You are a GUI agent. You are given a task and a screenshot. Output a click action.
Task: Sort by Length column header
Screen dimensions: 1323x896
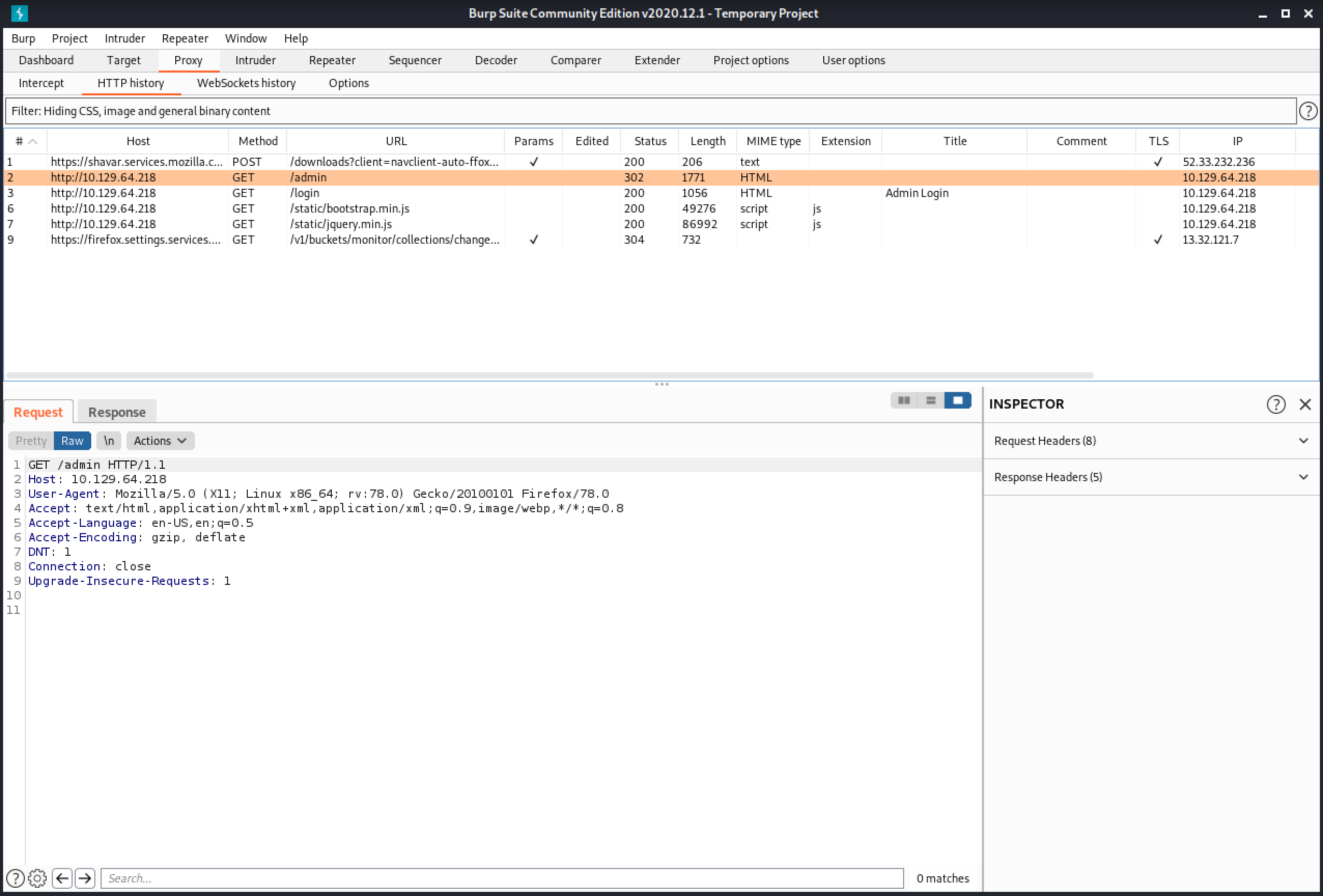tap(708, 141)
